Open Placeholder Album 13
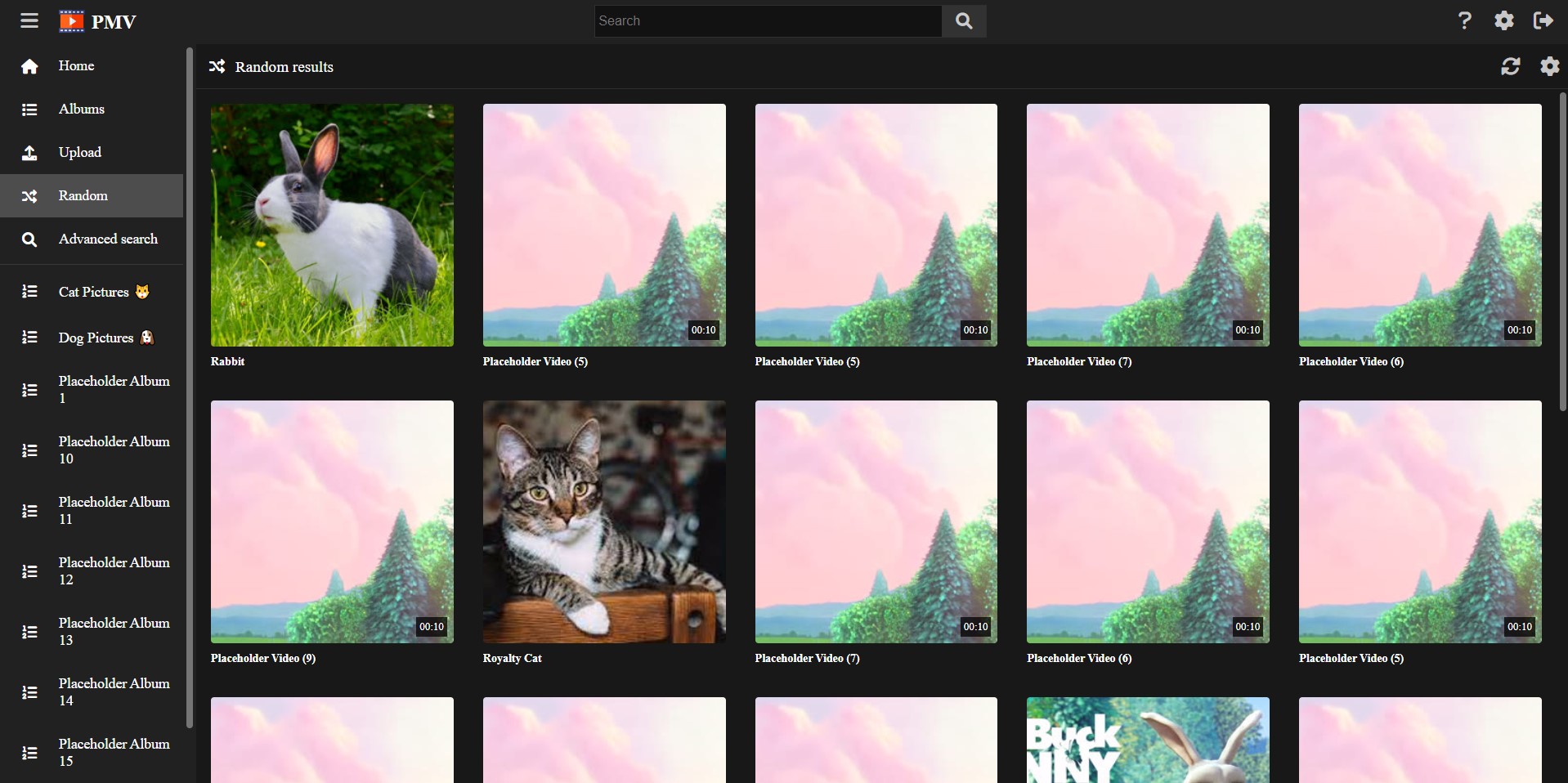The height and width of the screenshot is (783, 1568). pyautogui.click(x=92, y=632)
